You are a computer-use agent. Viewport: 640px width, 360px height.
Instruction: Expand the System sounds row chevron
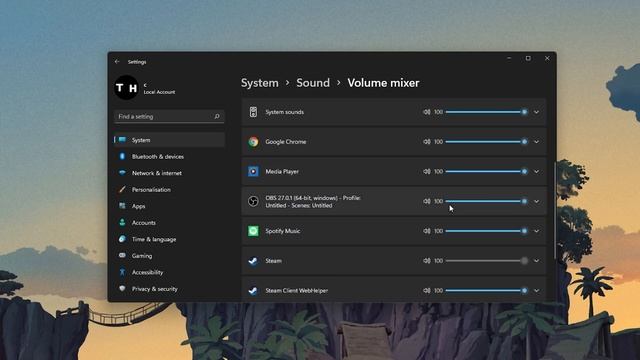536,112
